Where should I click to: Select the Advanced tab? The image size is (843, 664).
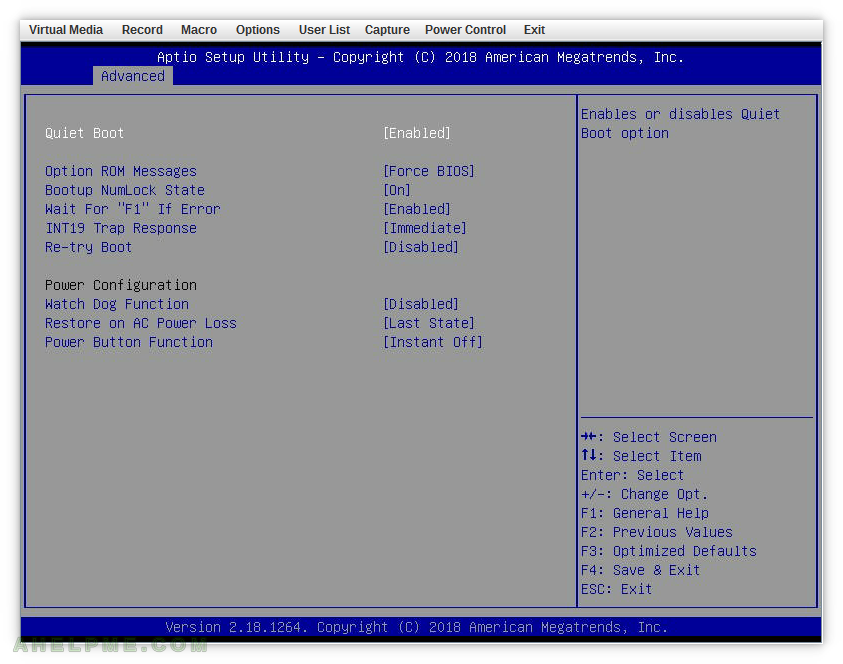point(133,76)
